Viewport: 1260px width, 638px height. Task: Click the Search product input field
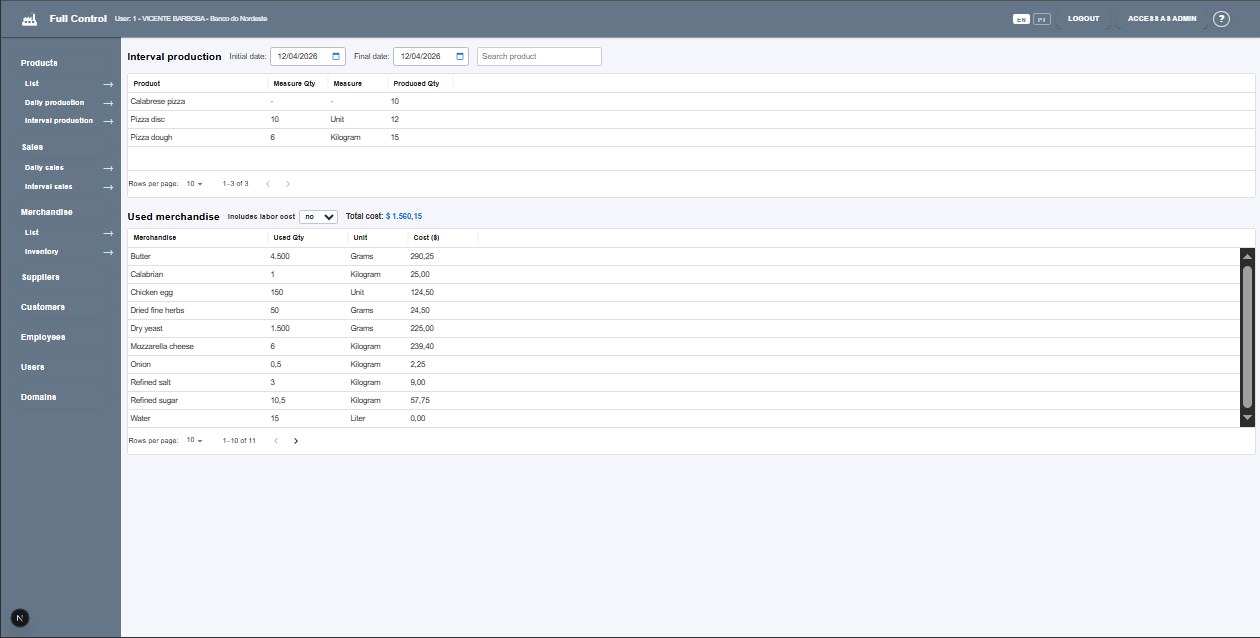(539, 57)
